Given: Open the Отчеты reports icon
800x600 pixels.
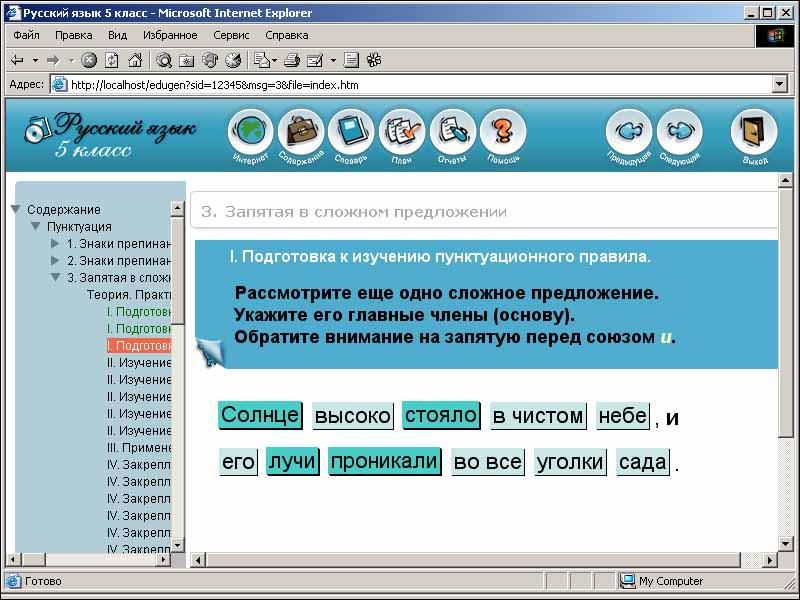Looking at the screenshot, I should pos(452,133).
